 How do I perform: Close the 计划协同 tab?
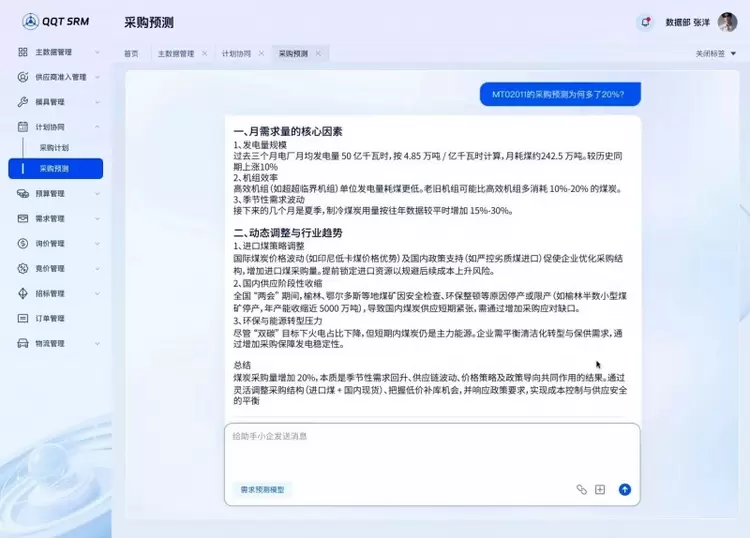(x=262, y=53)
